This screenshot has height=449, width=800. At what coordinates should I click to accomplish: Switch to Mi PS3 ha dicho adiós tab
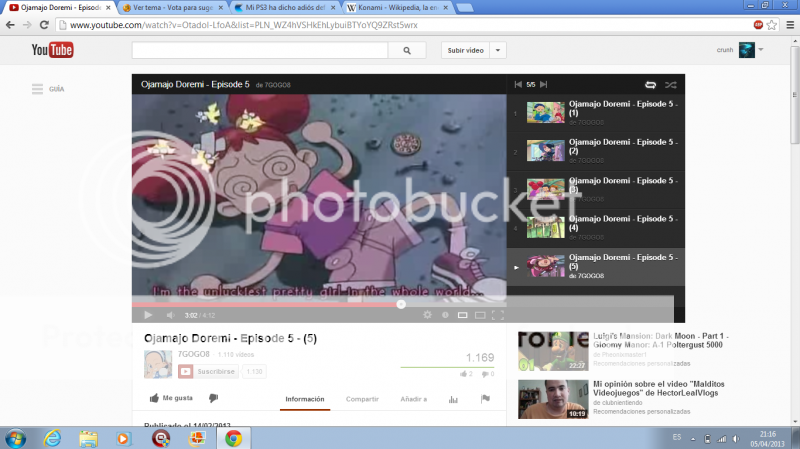click(285, 8)
